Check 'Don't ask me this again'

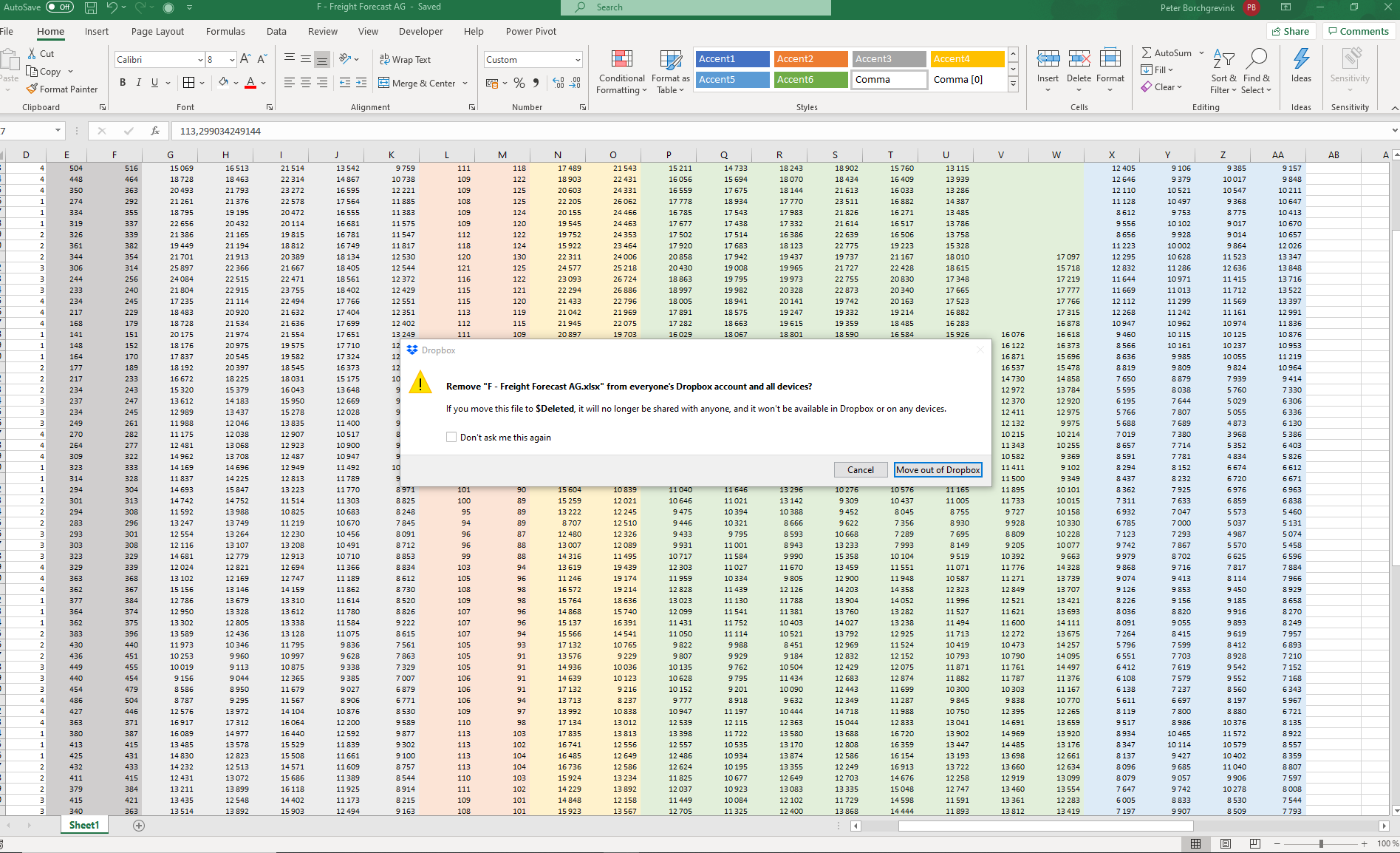(451, 437)
